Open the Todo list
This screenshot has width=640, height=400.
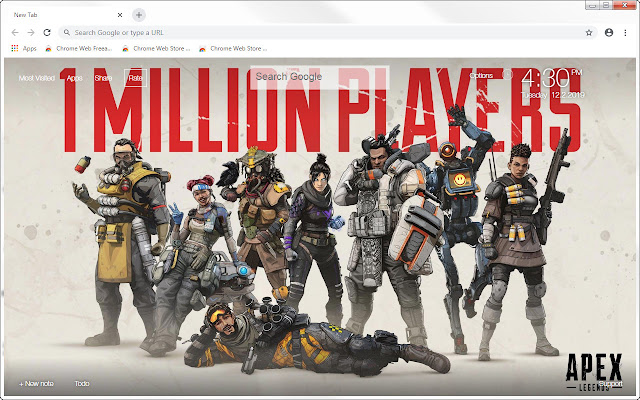click(x=82, y=384)
